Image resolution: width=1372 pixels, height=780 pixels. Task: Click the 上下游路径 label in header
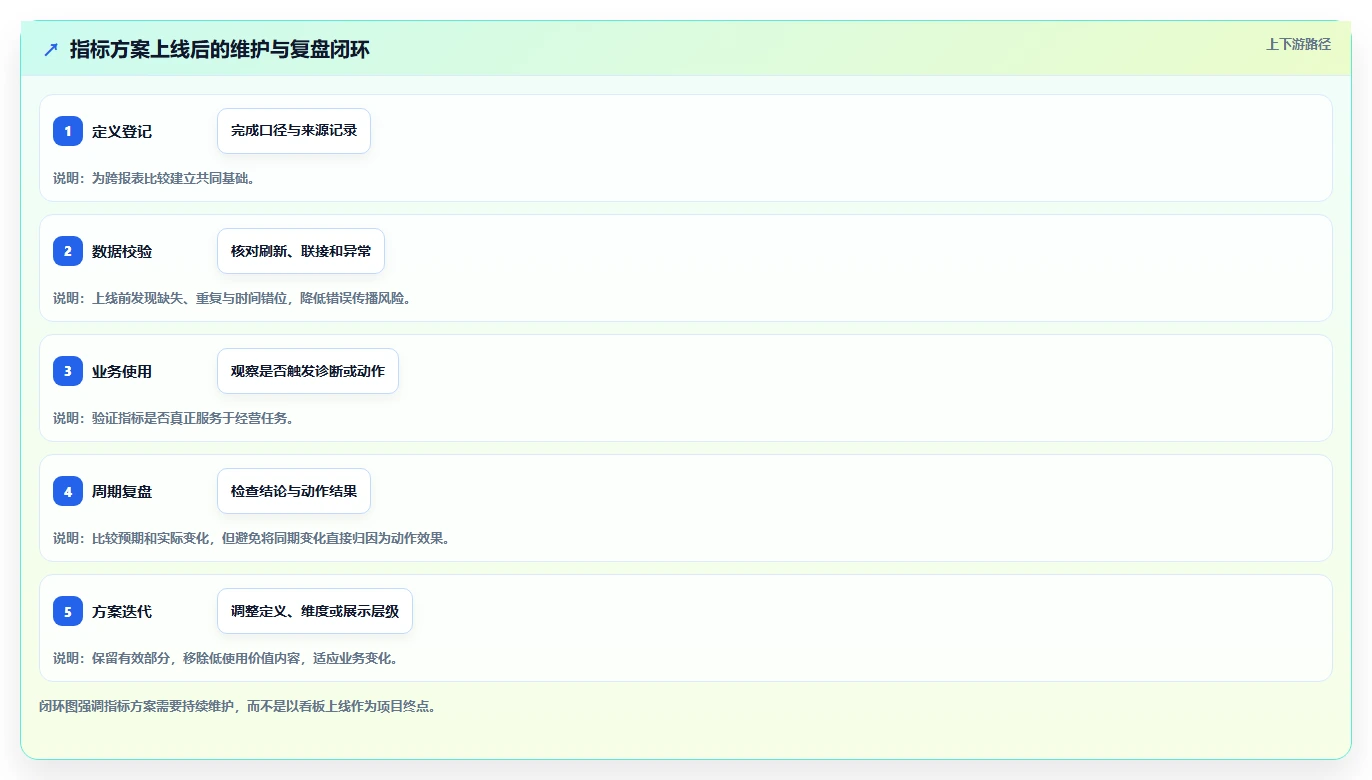(x=1298, y=44)
